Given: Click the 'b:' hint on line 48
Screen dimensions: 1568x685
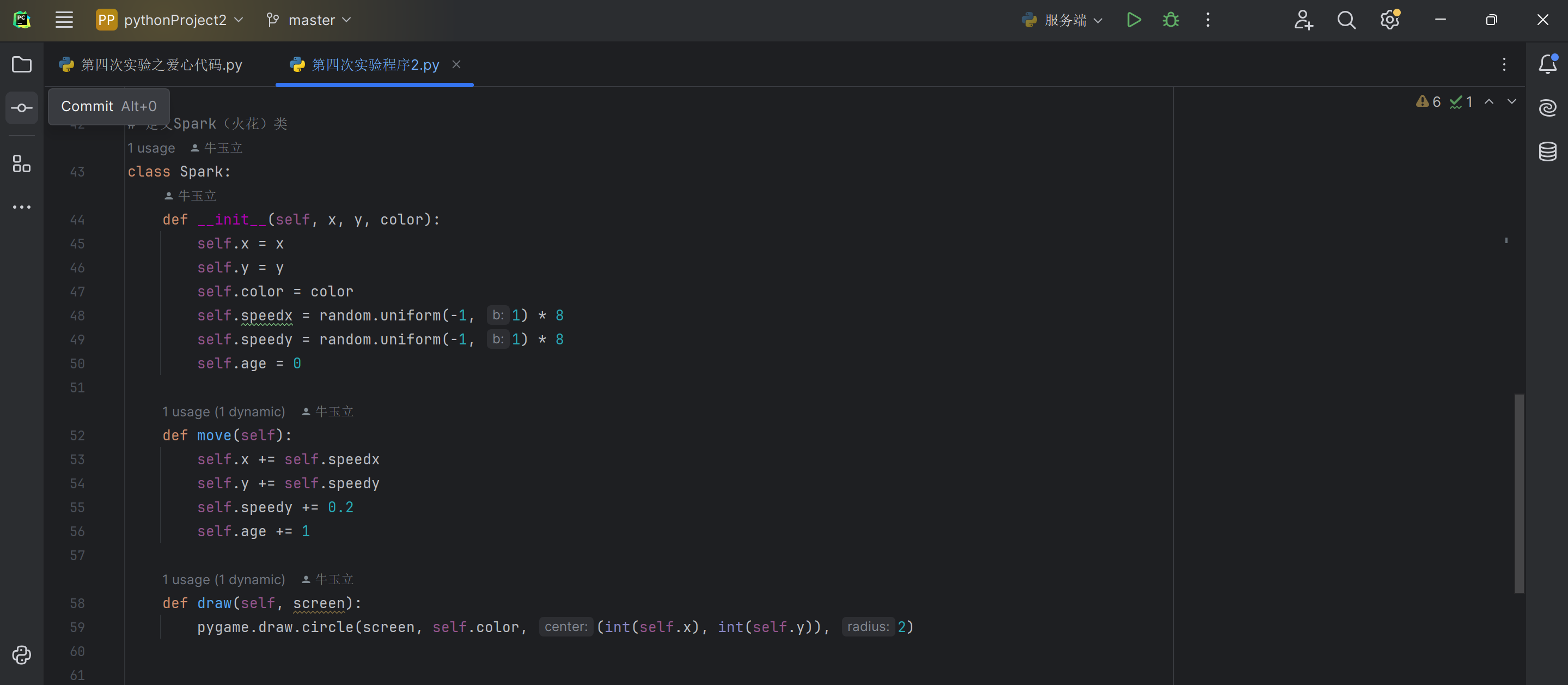Looking at the screenshot, I should pos(498,316).
